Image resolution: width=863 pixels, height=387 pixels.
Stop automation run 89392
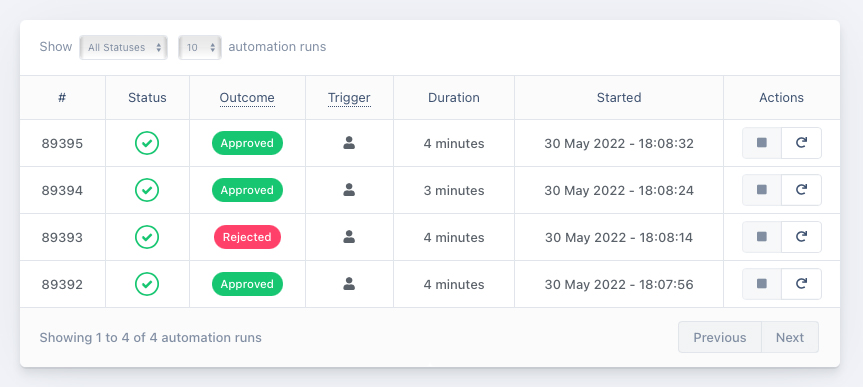(762, 284)
